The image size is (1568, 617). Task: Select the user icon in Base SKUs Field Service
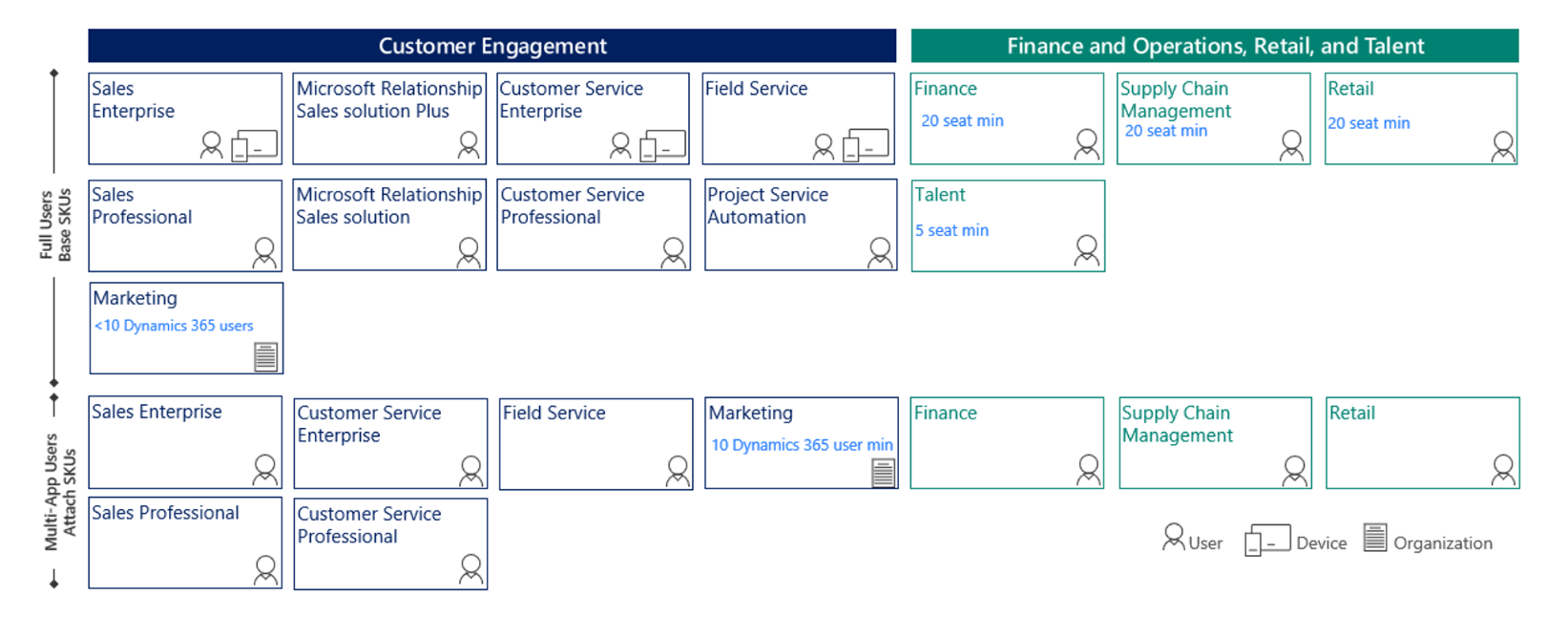[824, 145]
